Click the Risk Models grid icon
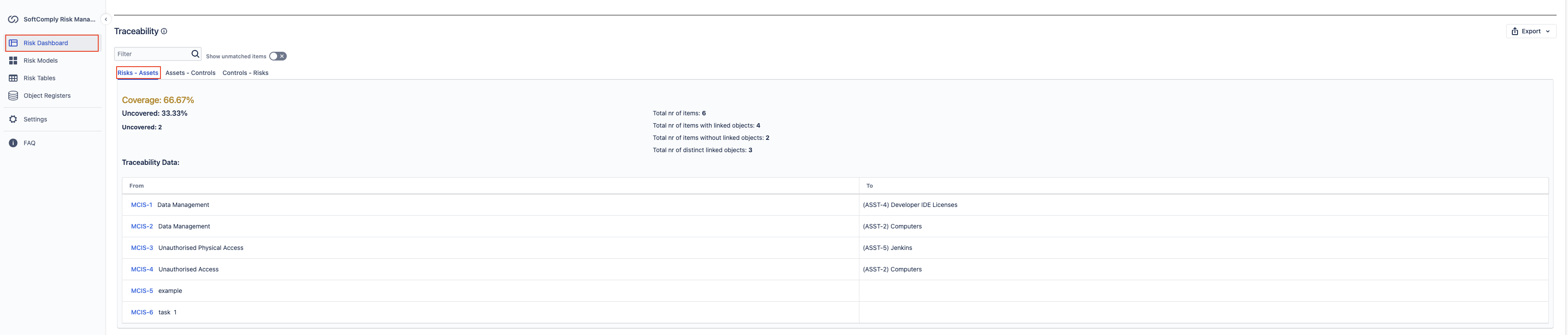This screenshot has width=1568, height=335. [13, 61]
